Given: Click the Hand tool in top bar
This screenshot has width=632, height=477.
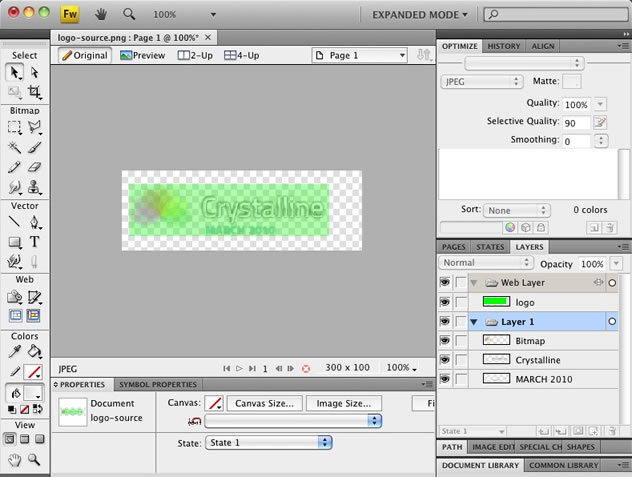Looking at the screenshot, I should 101,15.
